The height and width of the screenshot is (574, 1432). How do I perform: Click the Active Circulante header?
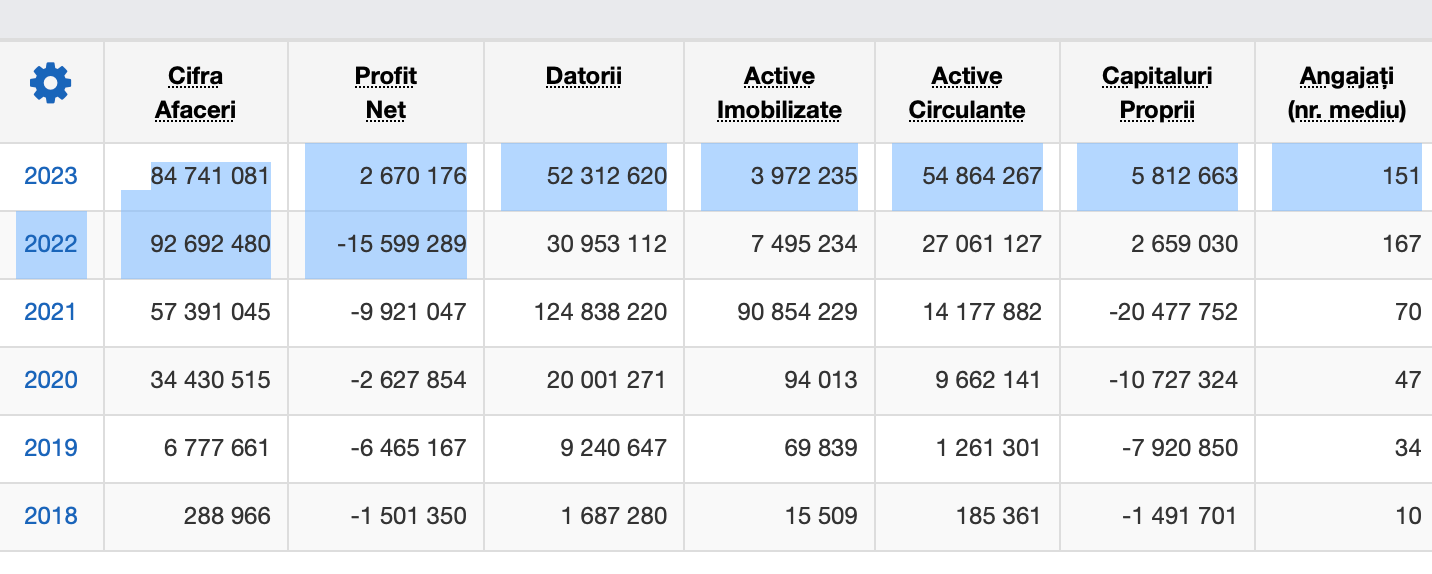[967, 92]
